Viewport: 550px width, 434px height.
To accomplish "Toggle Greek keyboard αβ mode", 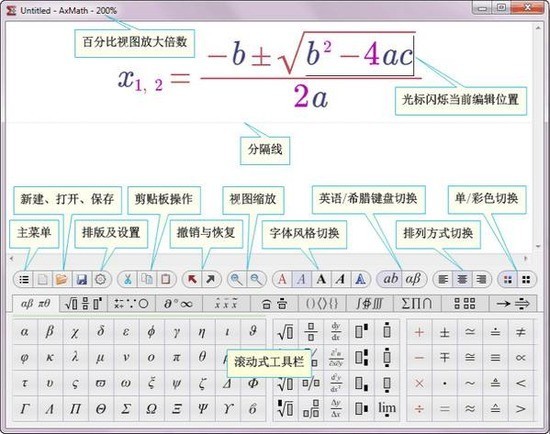I will tap(413, 279).
